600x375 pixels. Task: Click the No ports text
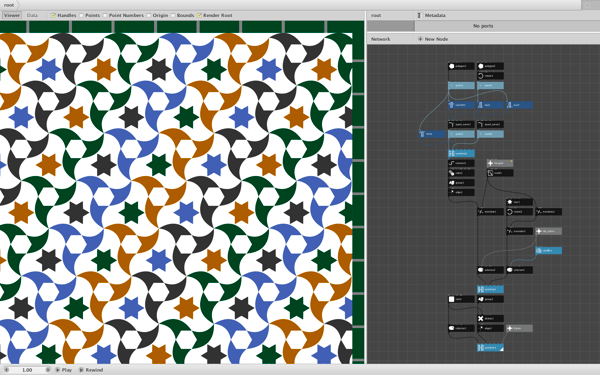(483, 26)
